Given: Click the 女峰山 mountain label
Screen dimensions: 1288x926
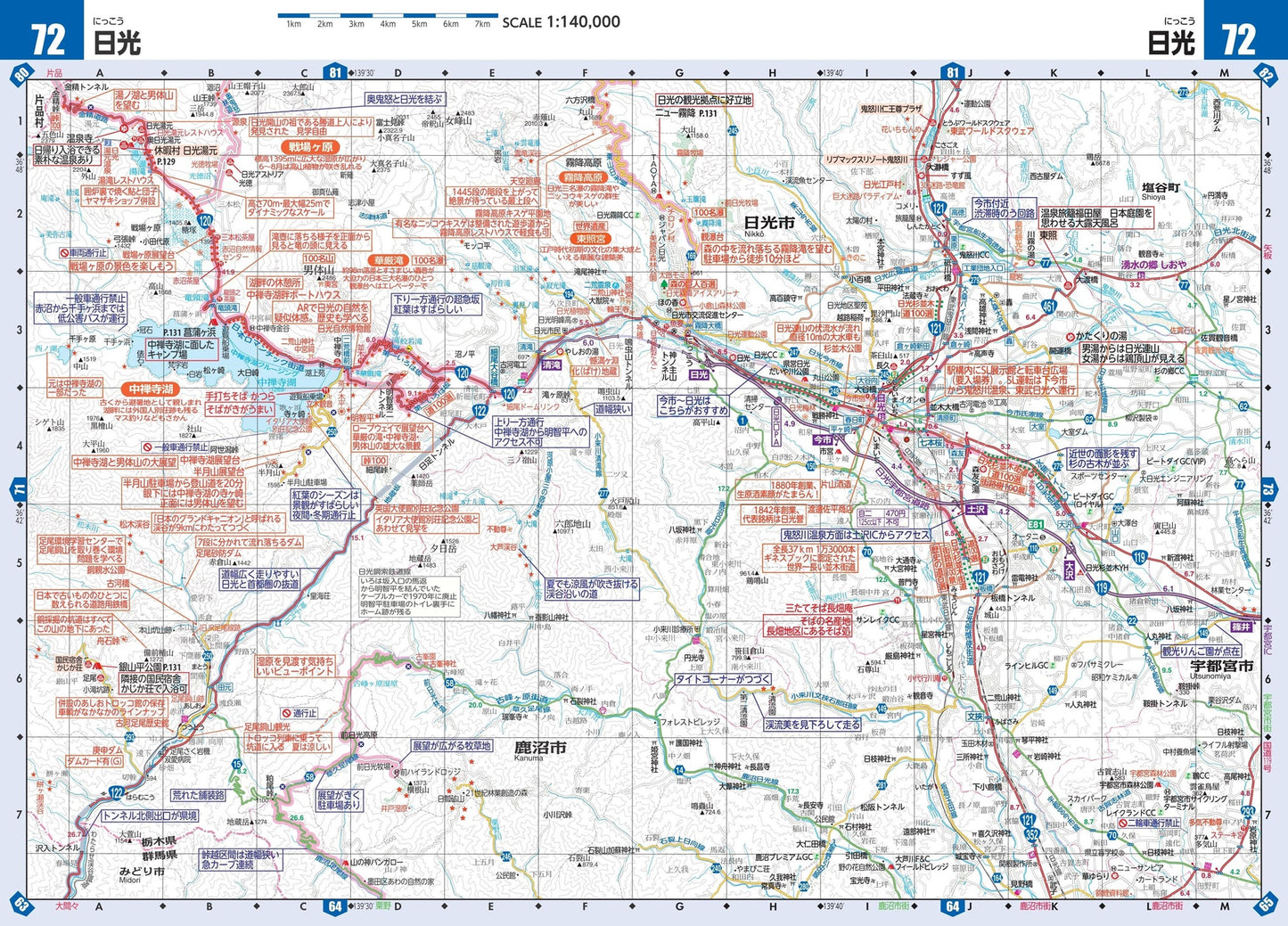Looking at the screenshot, I should coord(458,120).
